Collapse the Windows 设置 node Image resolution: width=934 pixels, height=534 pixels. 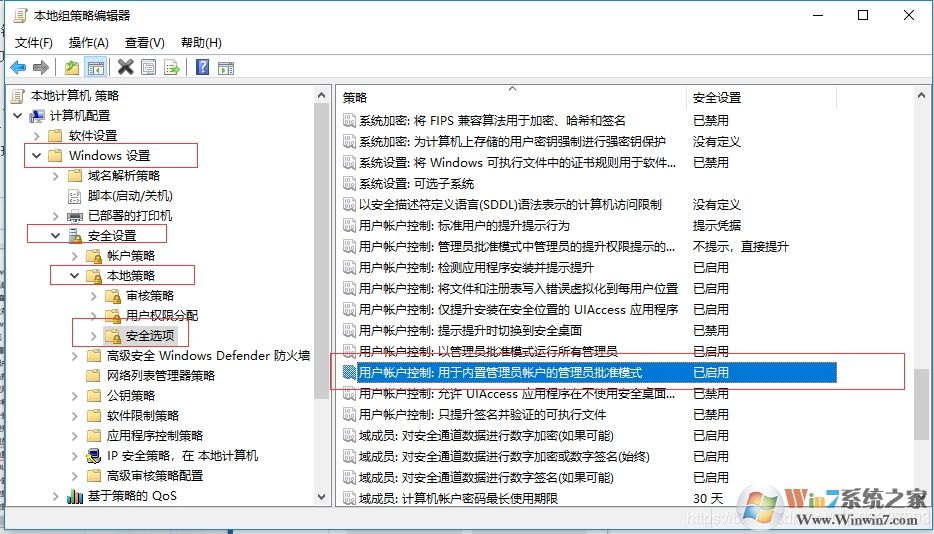point(37,156)
